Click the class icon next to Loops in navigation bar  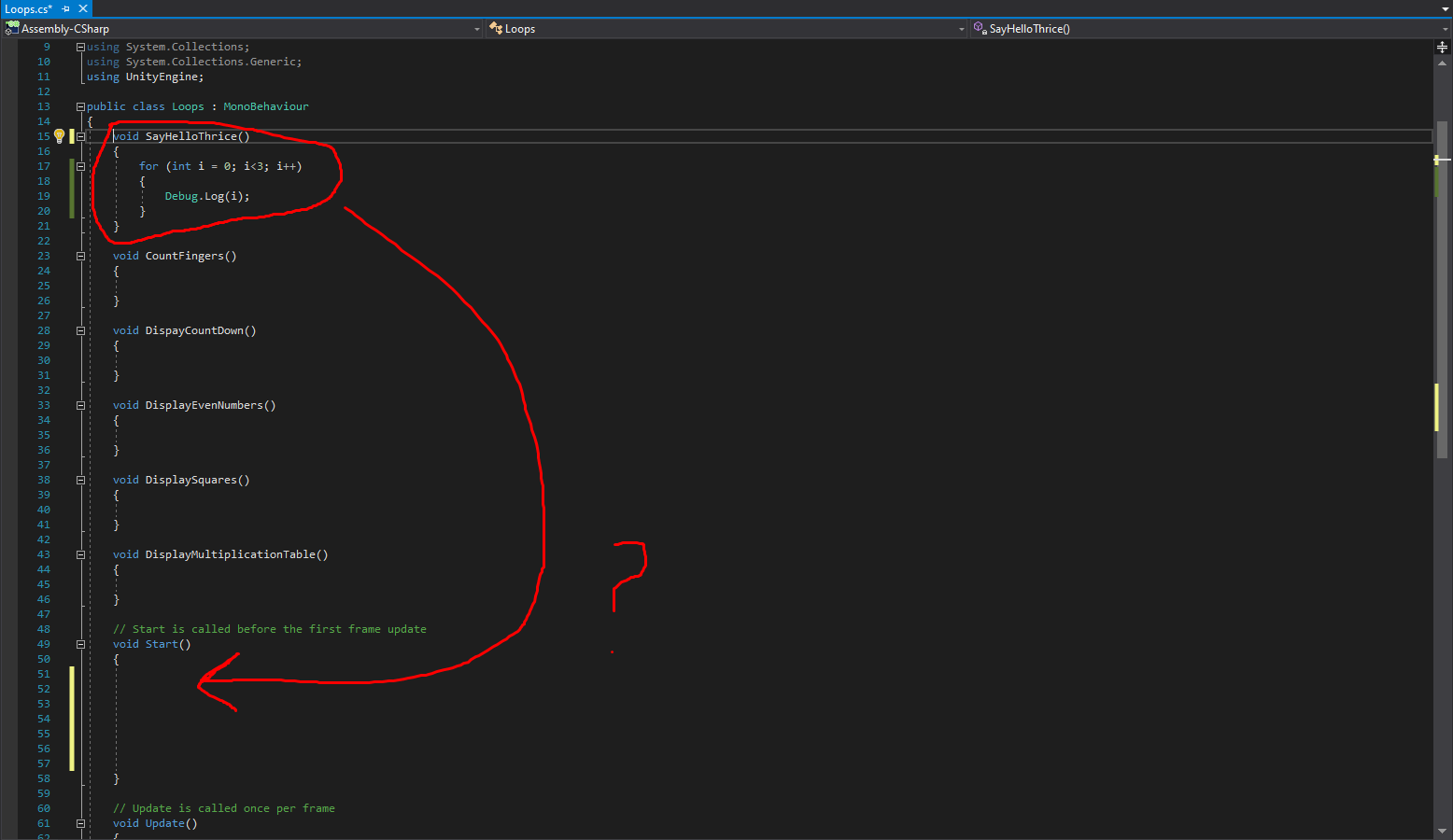point(497,28)
